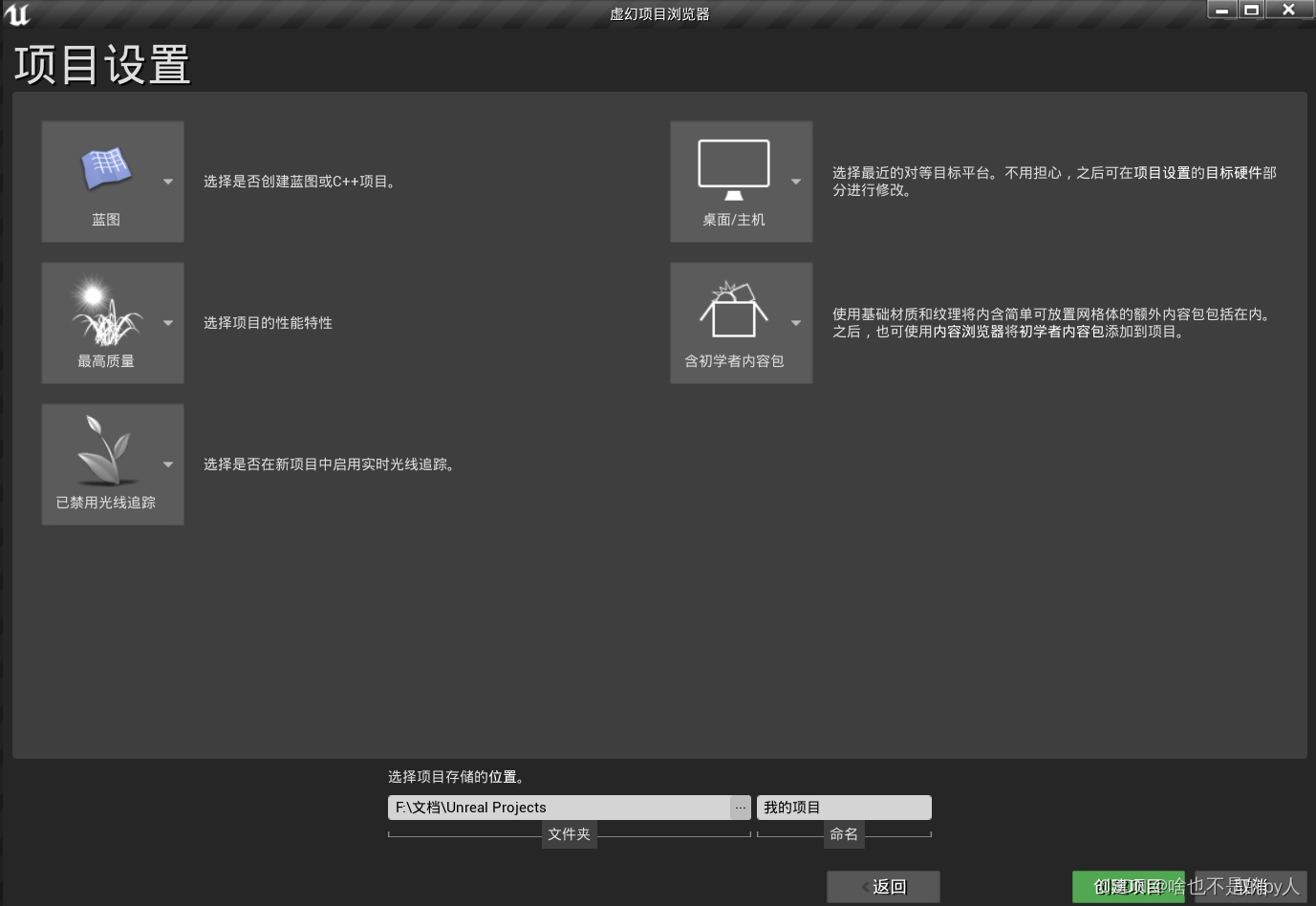Open the 蓝图 dropdown arrow
The image size is (1316, 906).
pos(168,182)
